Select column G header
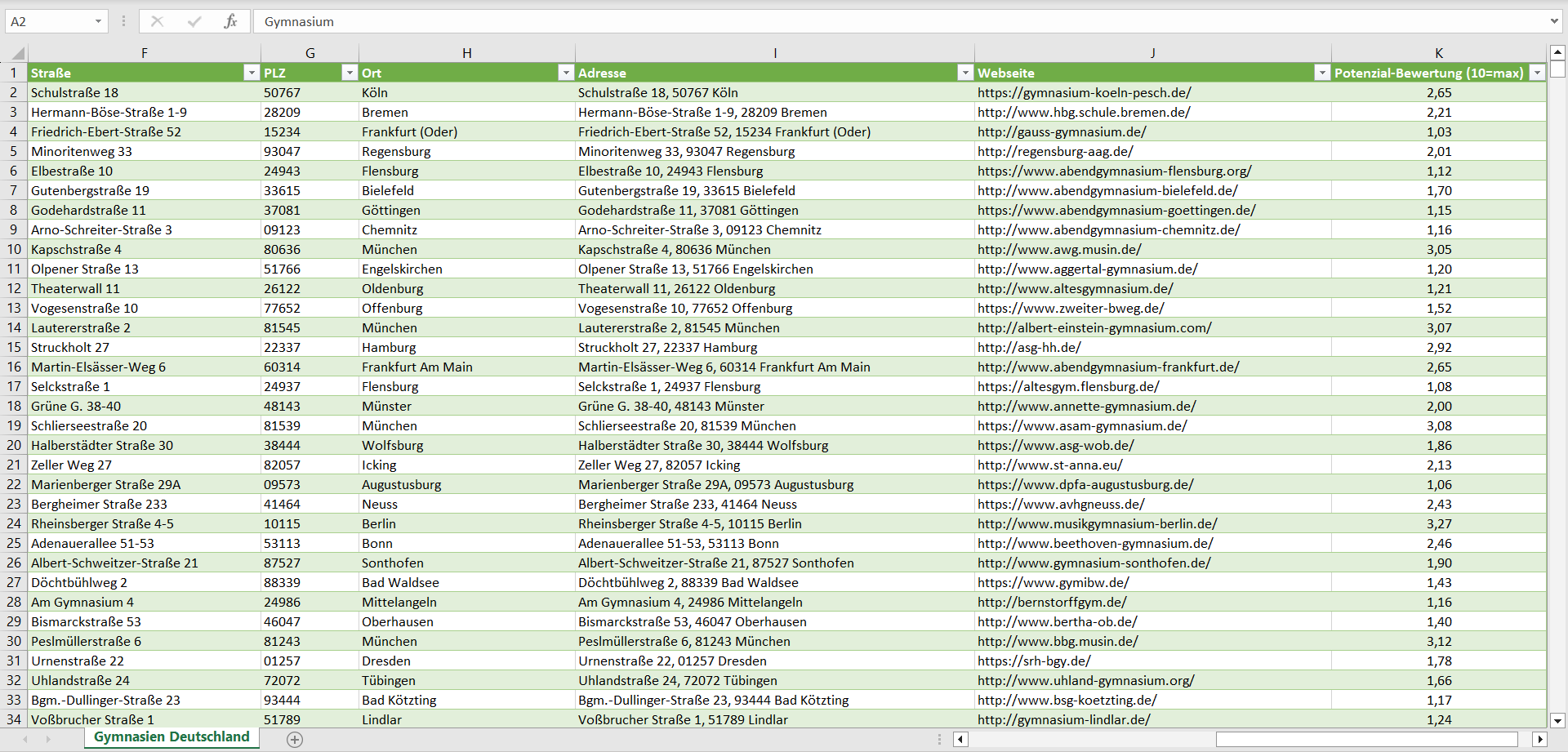The width and height of the screenshot is (1568, 752). pos(310,53)
